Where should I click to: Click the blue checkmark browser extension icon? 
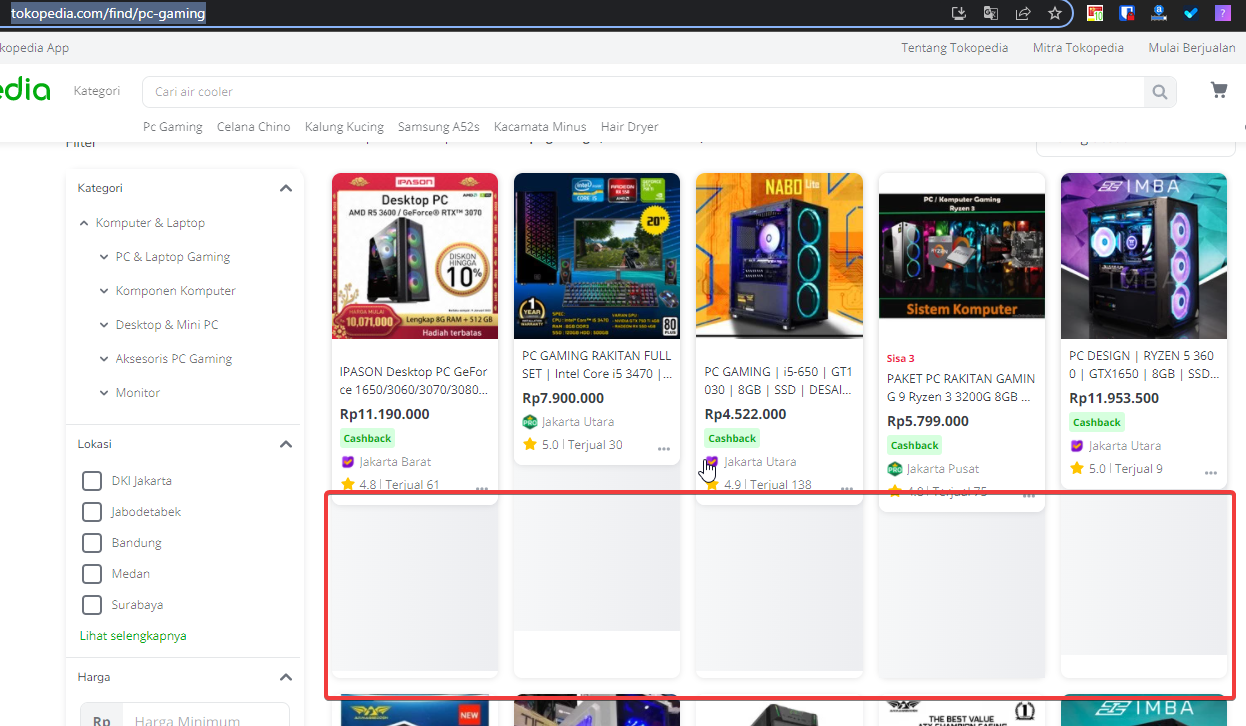[1190, 13]
